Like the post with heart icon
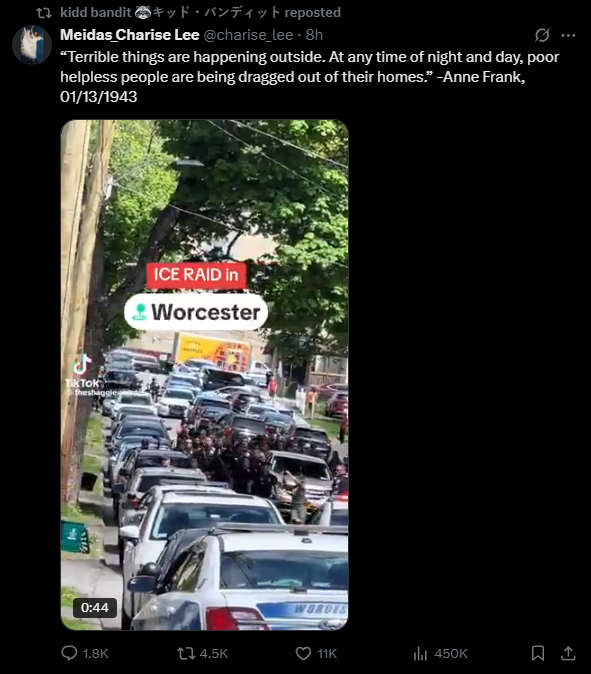591x674 pixels. click(303, 653)
